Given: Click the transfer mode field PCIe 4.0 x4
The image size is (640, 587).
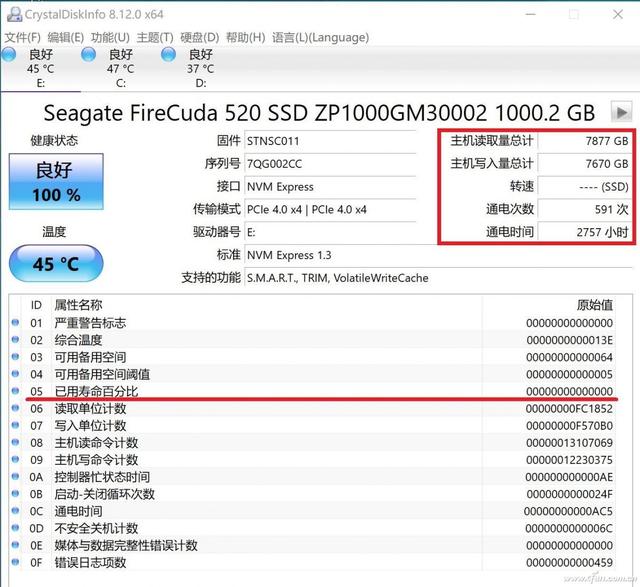Looking at the screenshot, I should click(330, 210).
